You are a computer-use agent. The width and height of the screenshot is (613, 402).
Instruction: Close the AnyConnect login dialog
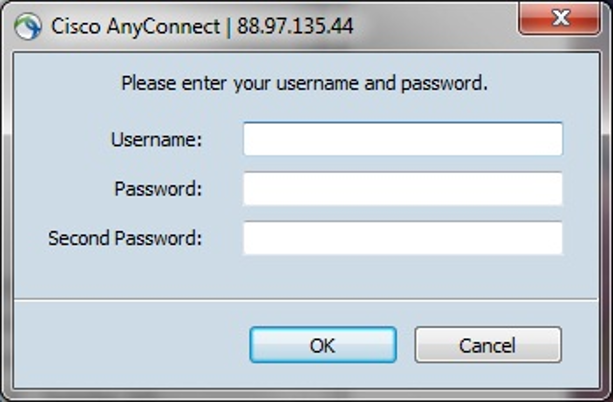(x=560, y=18)
